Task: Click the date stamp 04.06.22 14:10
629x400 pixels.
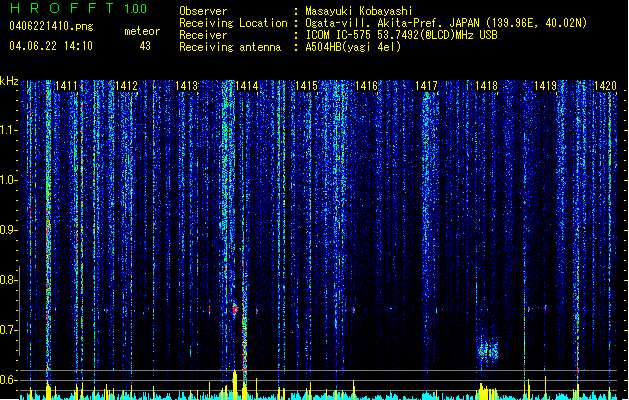Action: point(51,46)
